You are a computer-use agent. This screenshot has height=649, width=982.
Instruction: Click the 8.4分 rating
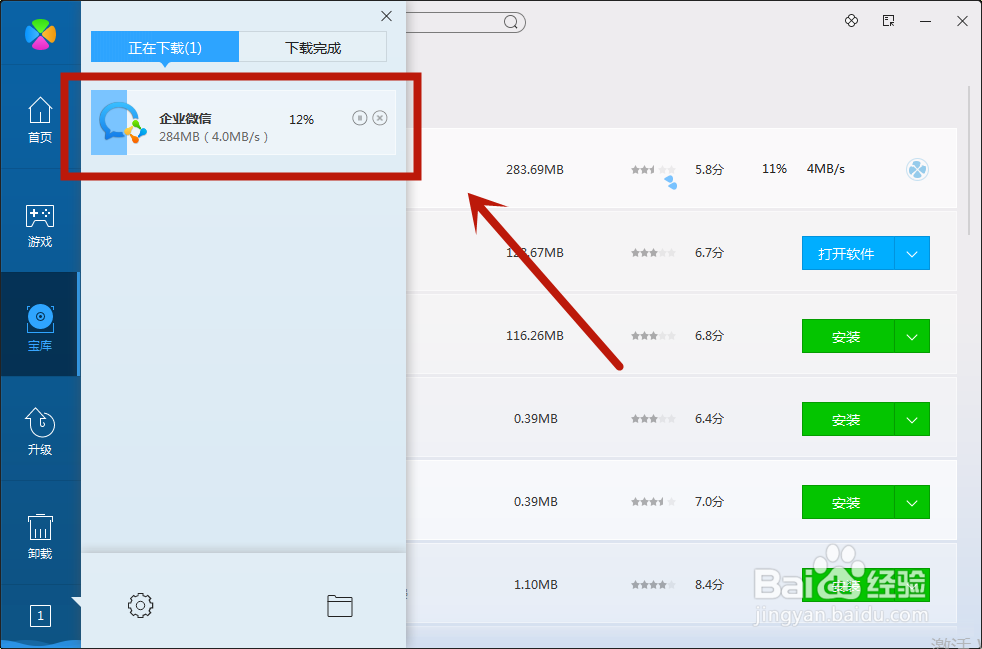click(709, 584)
